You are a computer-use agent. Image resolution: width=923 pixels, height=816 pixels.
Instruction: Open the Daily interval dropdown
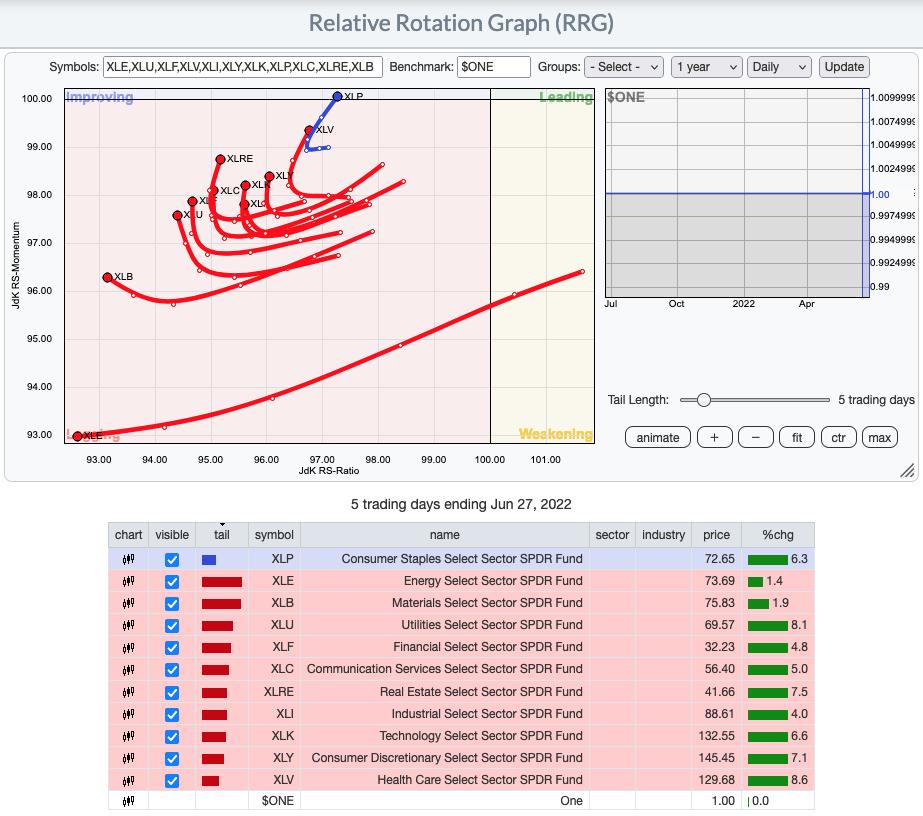tap(779, 67)
